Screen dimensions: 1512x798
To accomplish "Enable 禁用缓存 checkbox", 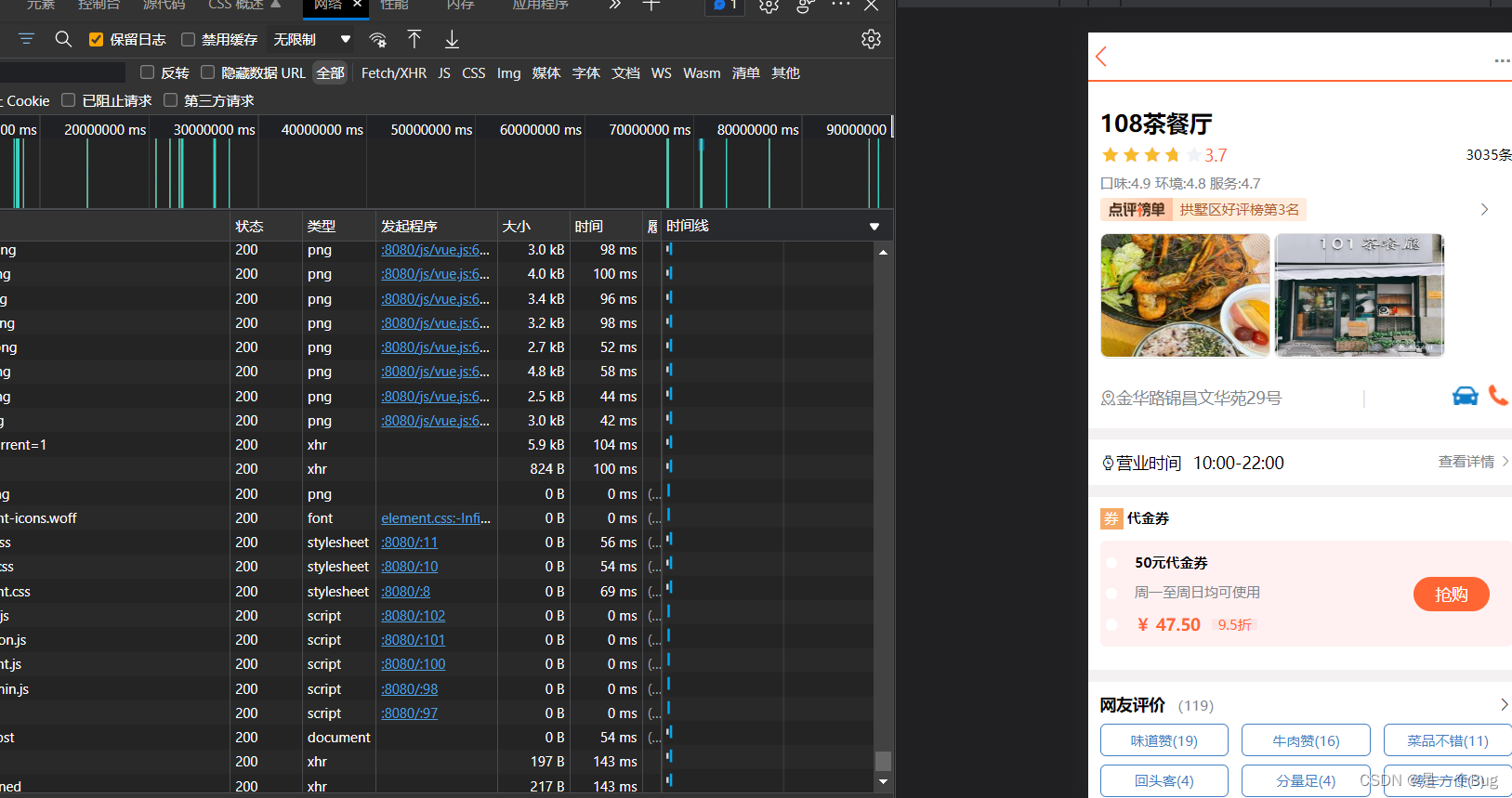I will 188,39.
